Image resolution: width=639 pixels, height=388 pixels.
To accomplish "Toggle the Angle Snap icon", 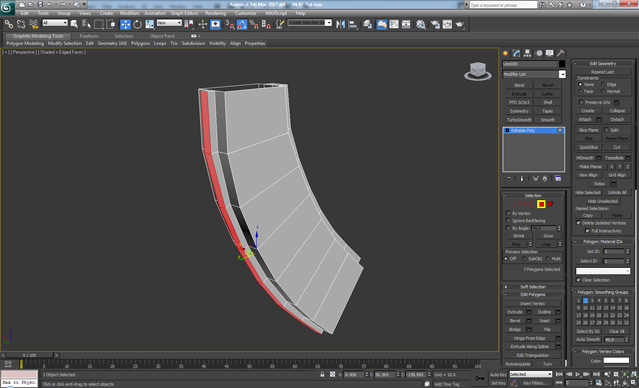I will point(242,24).
